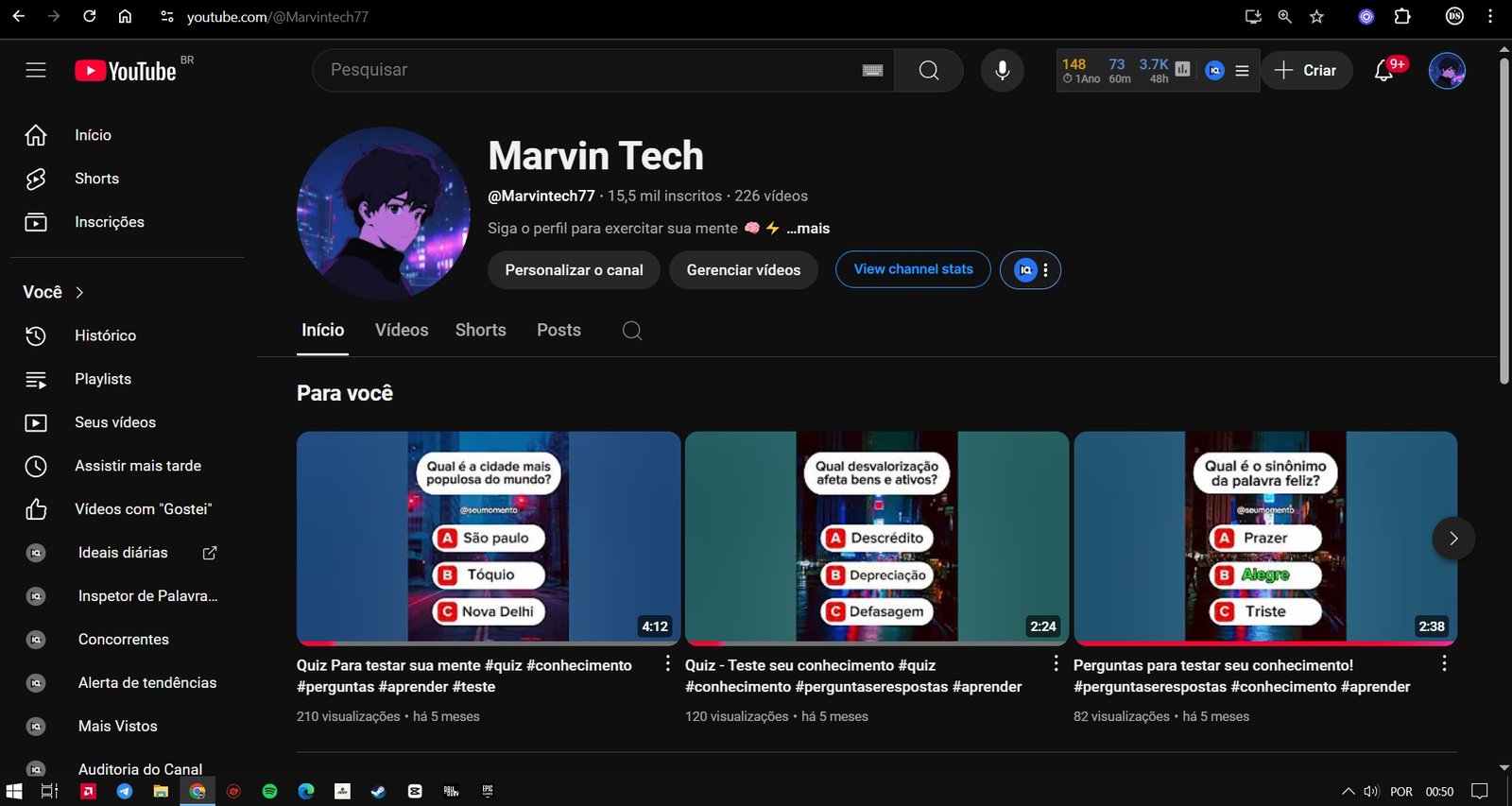Open the vidIQ stats bar chart icon
Viewport: 1512px width, 806px height.
(x=1182, y=70)
